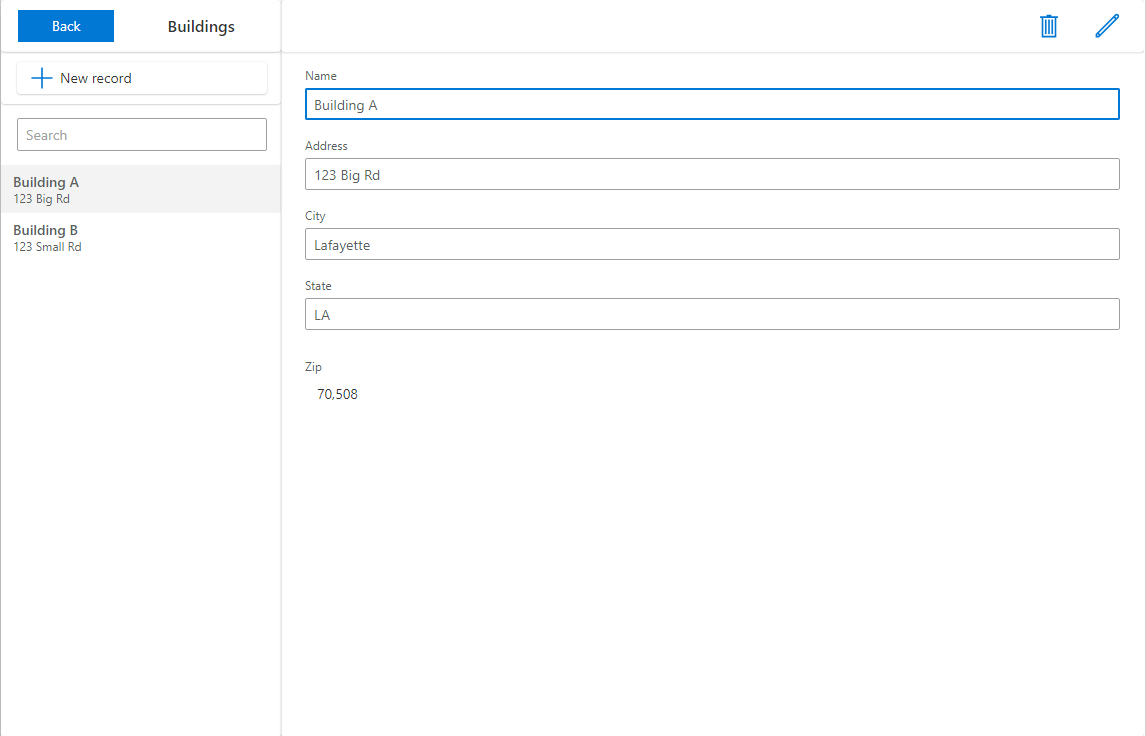
Task: Click the Address field label
Action: coord(326,146)
